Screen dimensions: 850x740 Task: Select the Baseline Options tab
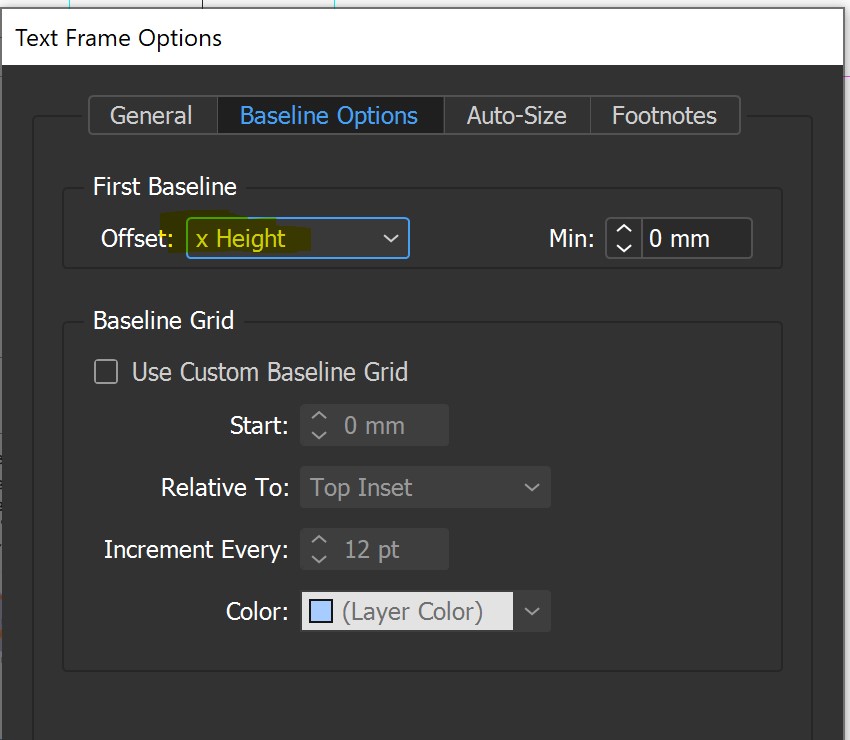(329, 115)
